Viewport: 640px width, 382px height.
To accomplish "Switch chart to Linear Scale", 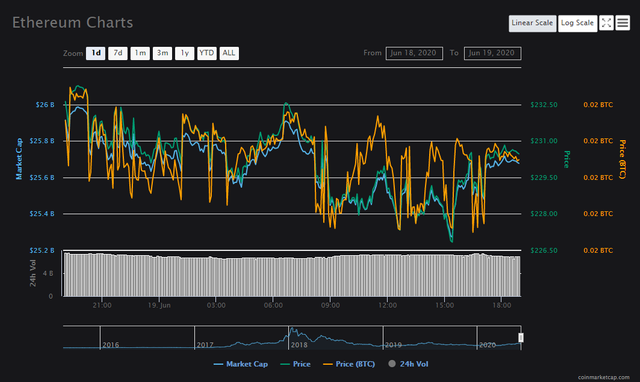I will pyautogui.click(x=532, y=23).
